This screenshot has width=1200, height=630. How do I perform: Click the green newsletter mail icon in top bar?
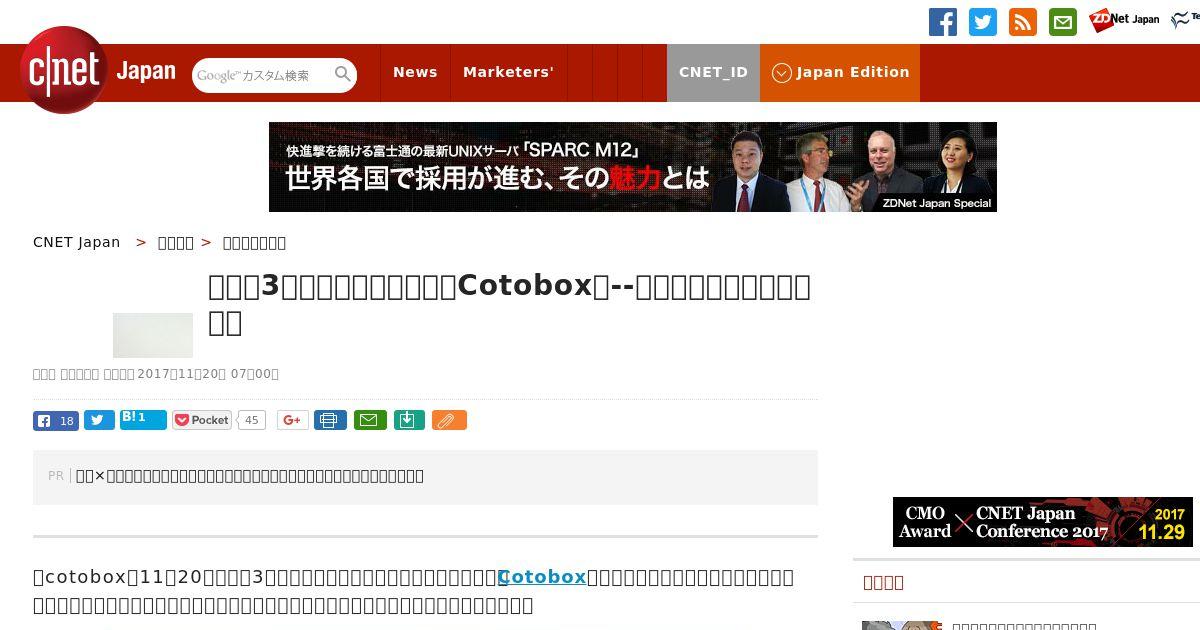pos(1063,22)
